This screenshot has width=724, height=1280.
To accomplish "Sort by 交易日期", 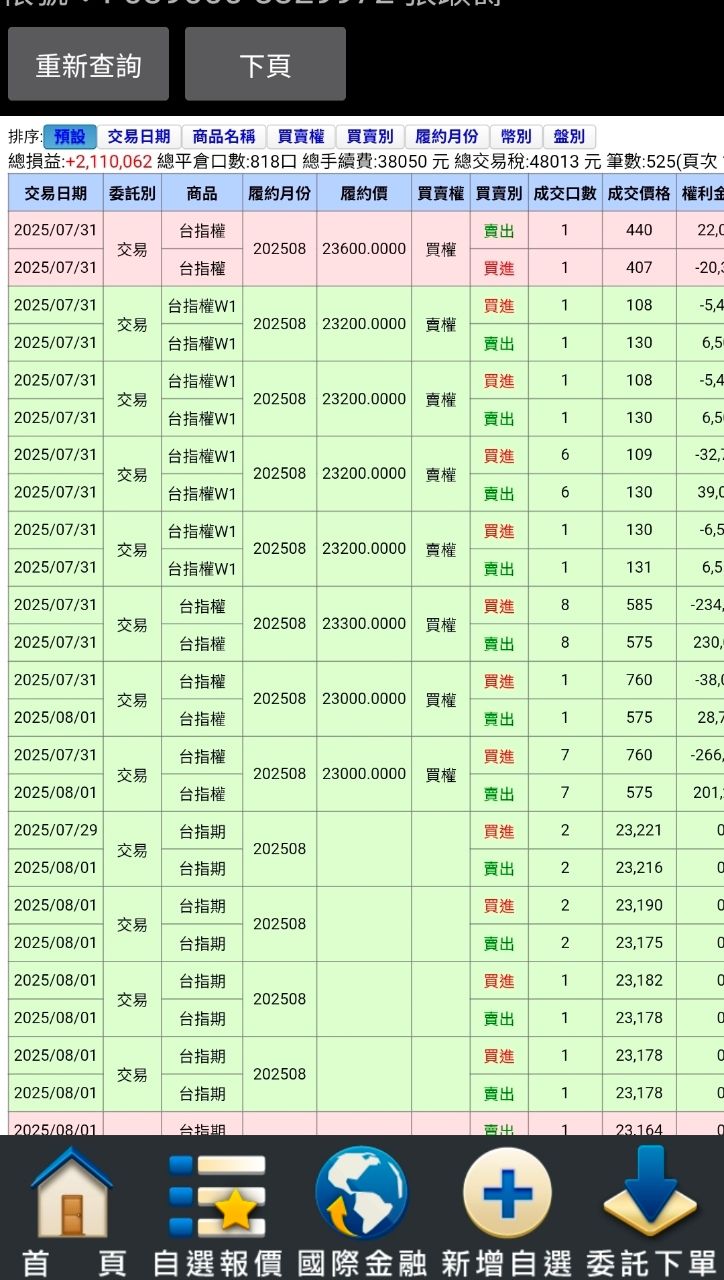I will point(139,137).
